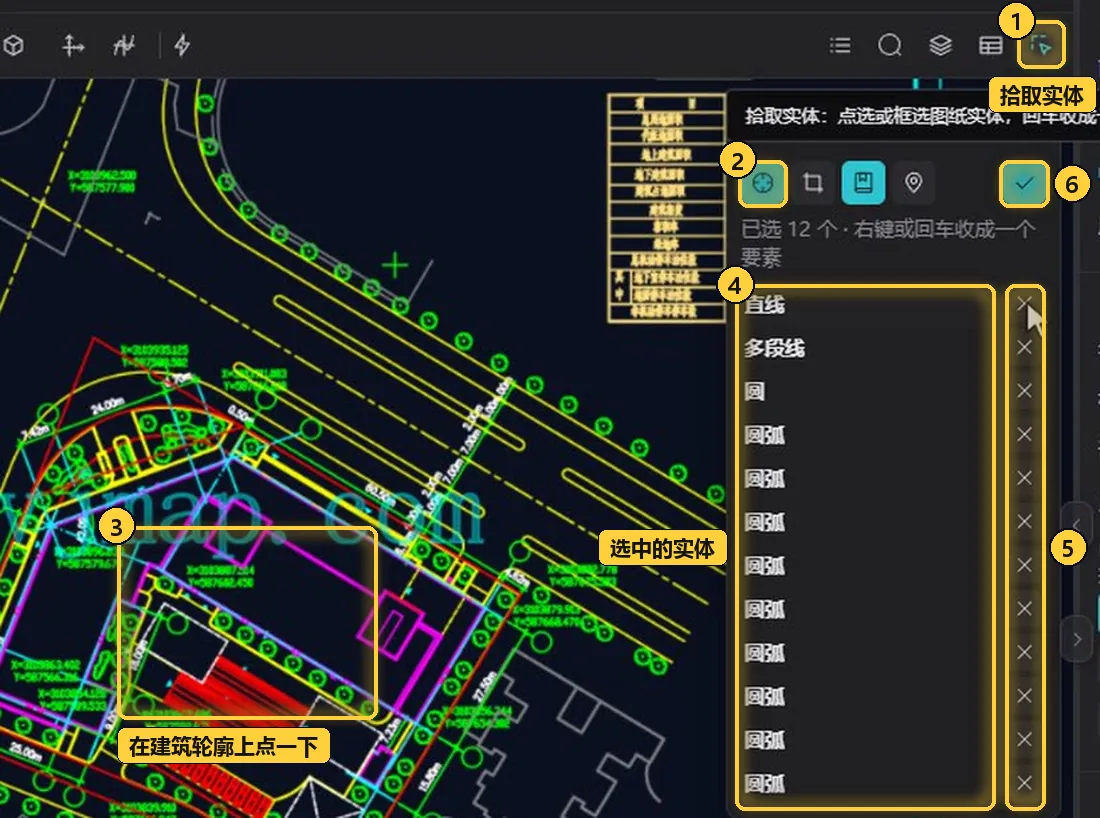Select the crosshair point-pick mode icon
This screenshot has height=818, width=1100.
[x=763, y=183]
